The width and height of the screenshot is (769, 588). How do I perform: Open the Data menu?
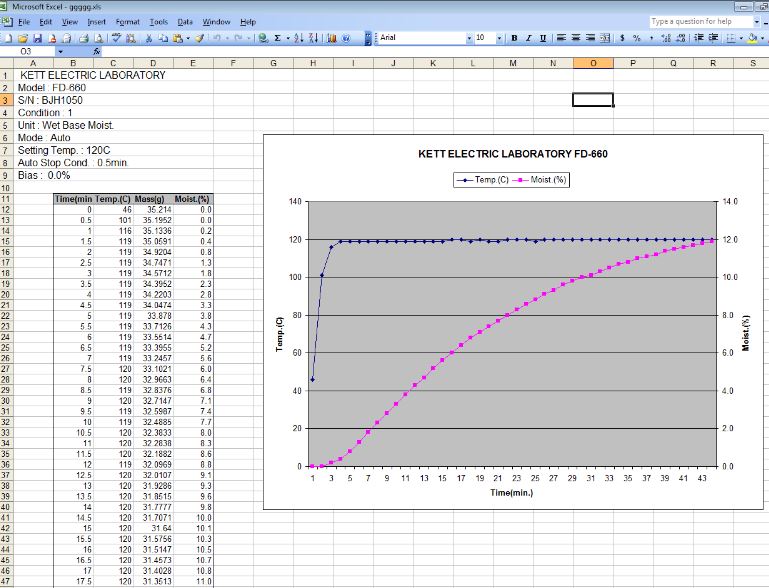[185, 21]
